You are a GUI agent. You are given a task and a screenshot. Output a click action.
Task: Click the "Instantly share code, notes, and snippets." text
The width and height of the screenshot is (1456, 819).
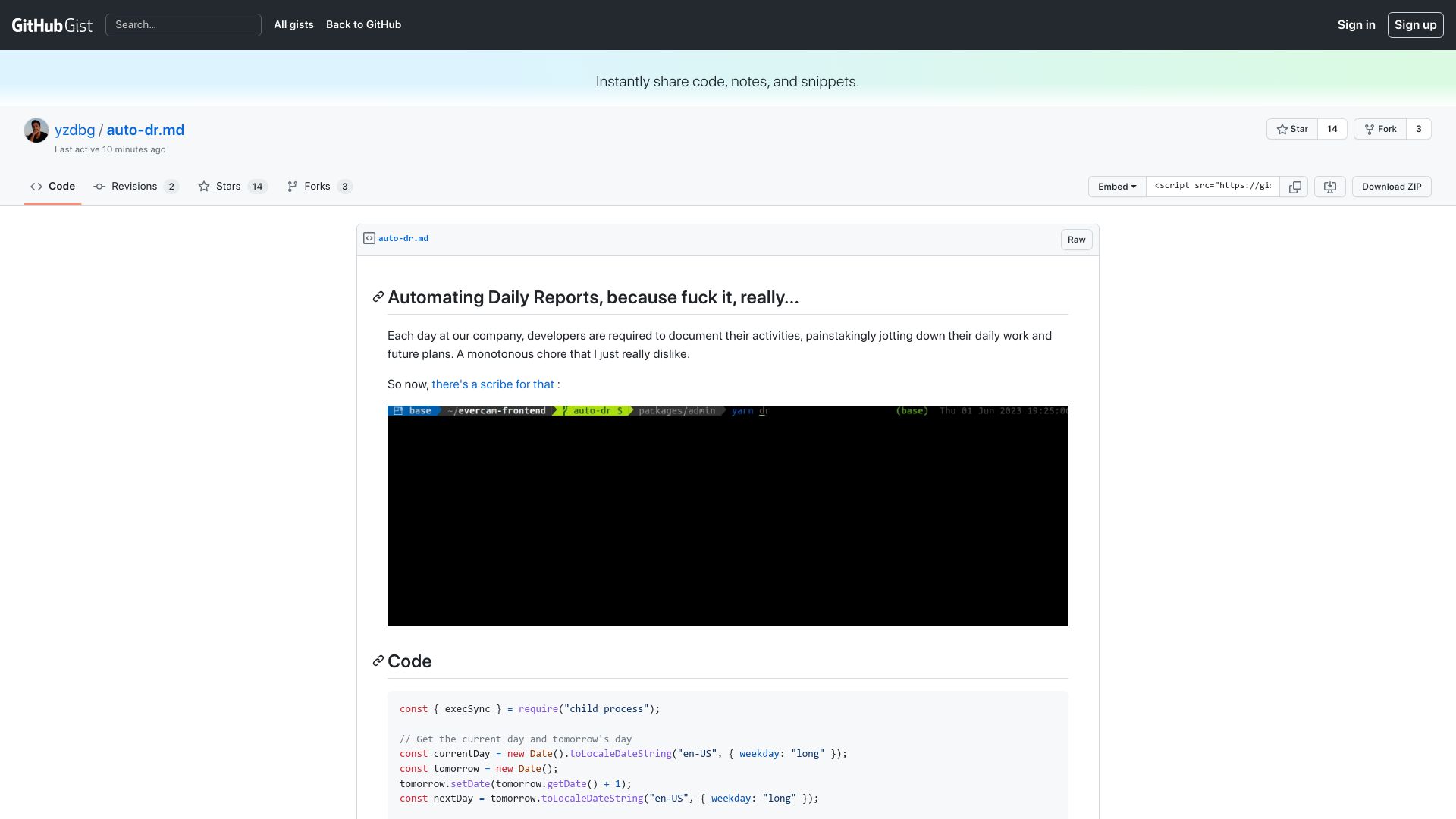pos(727,82)
